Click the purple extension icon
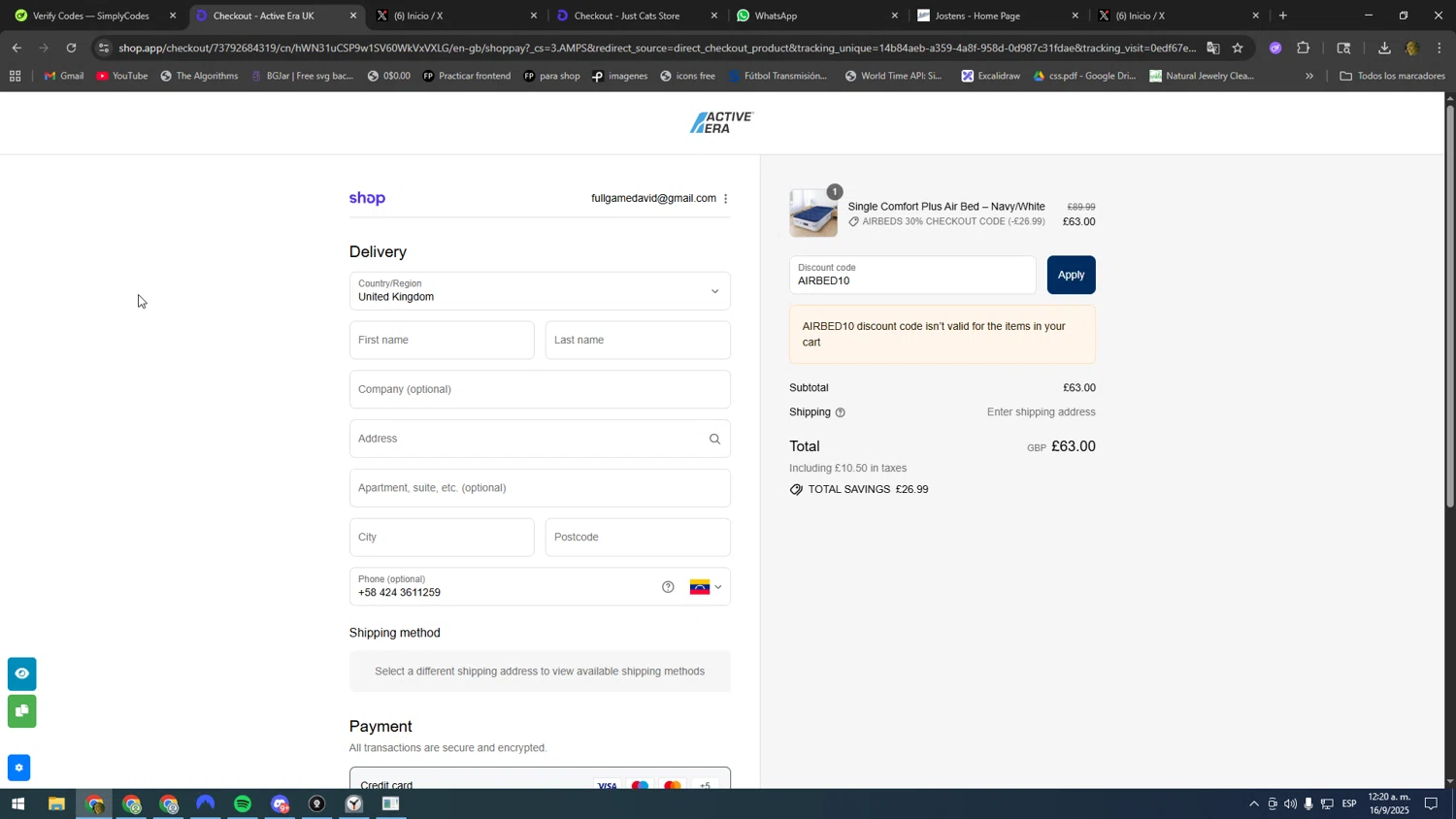Image resolution: width=1456 pixels, height=819 pixels. coord(1275,48)
